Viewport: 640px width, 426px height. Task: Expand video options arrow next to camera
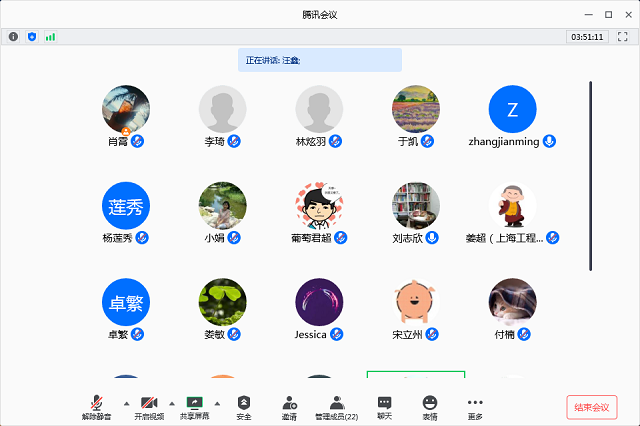[171, 402]
